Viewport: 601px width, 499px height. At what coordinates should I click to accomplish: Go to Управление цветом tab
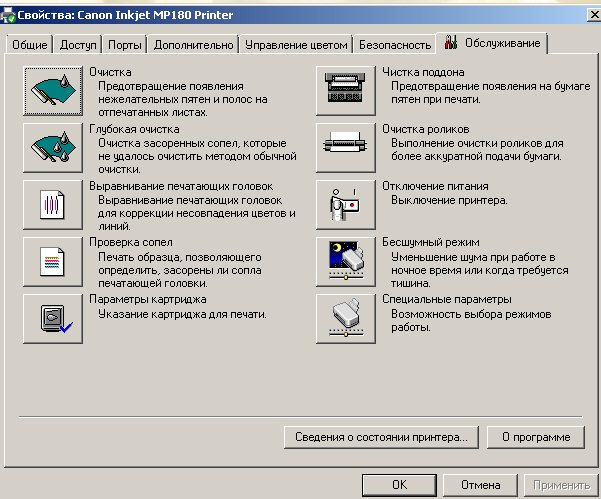pyautogui.click(x=297, y=45)
